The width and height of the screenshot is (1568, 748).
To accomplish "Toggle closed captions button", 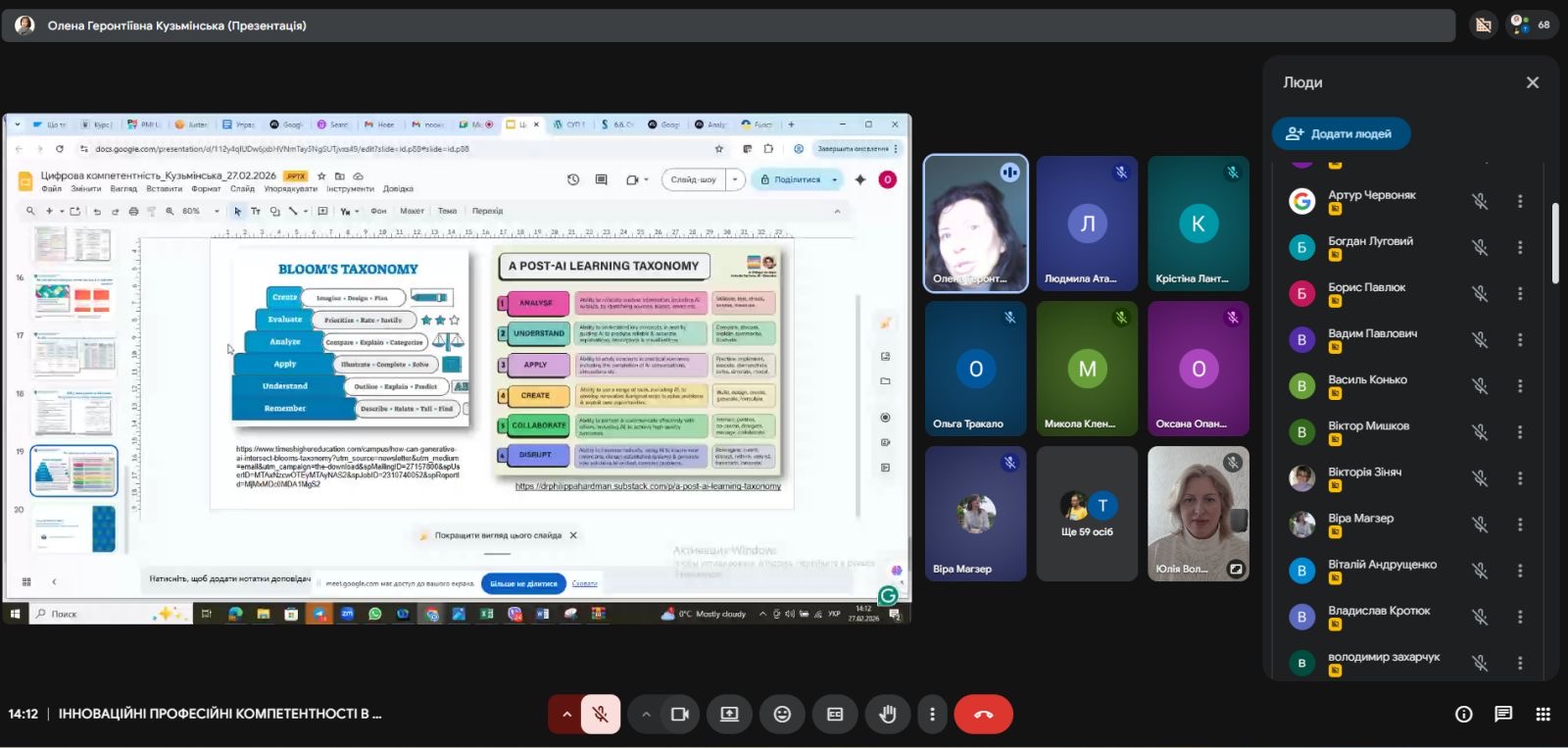I will click(x=835, y=715).
